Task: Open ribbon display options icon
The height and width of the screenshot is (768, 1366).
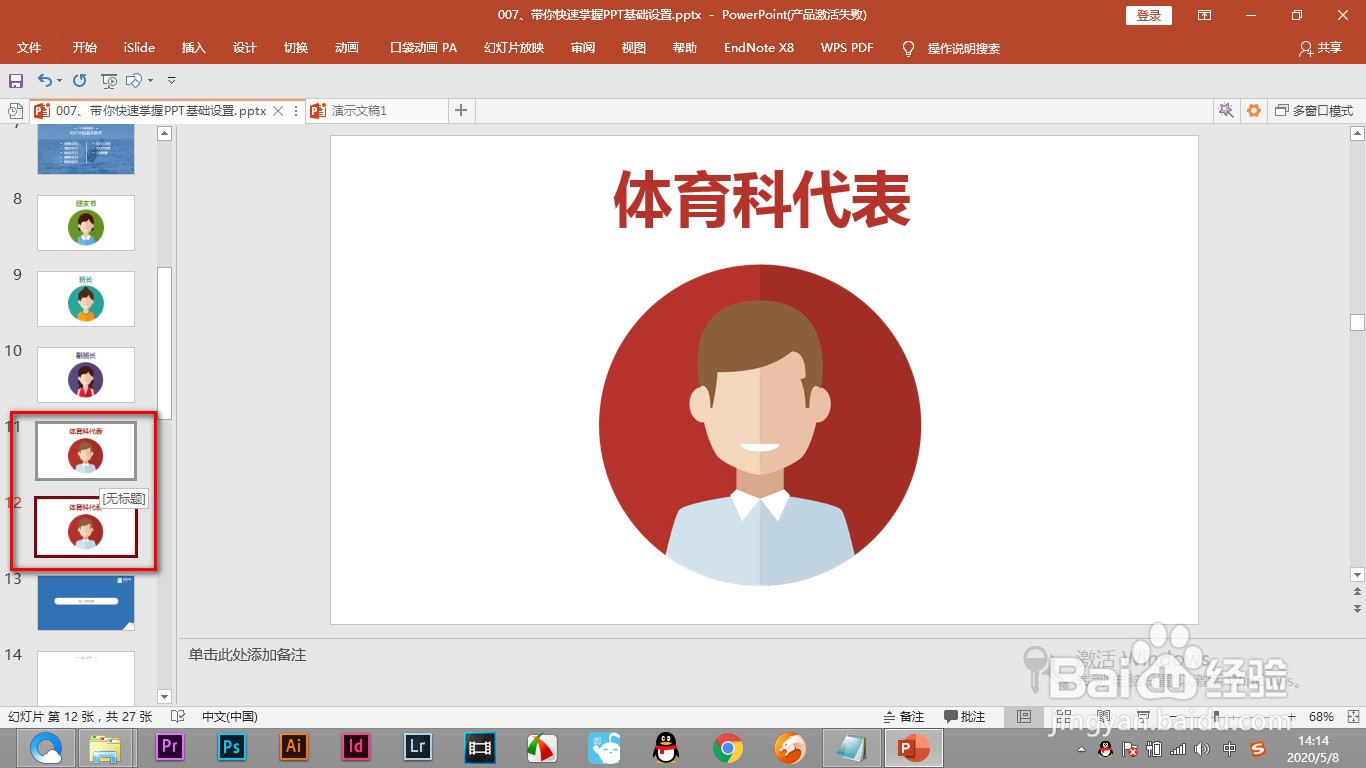Action: point(1205,15)
